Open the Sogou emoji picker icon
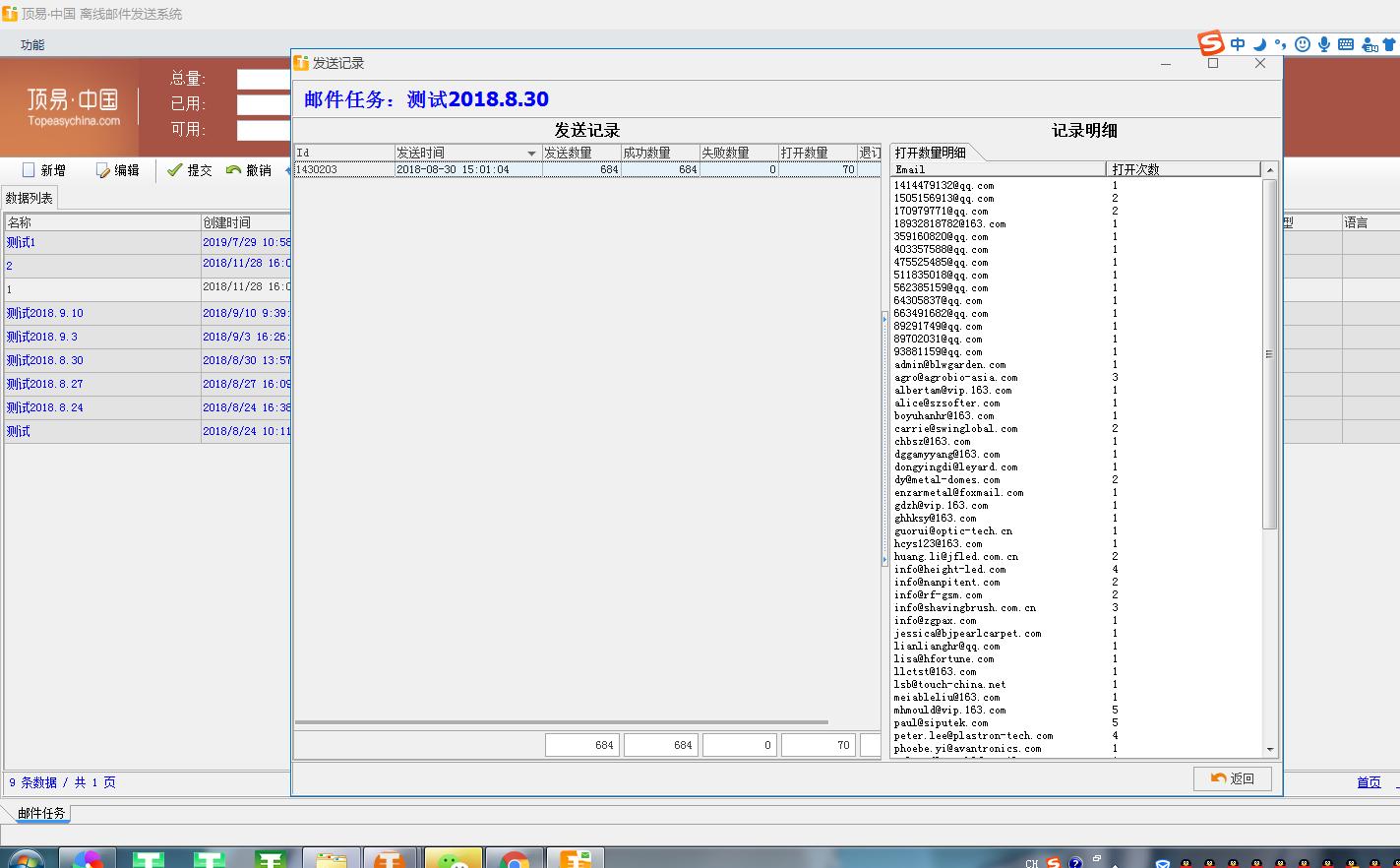 point(1301,43)
